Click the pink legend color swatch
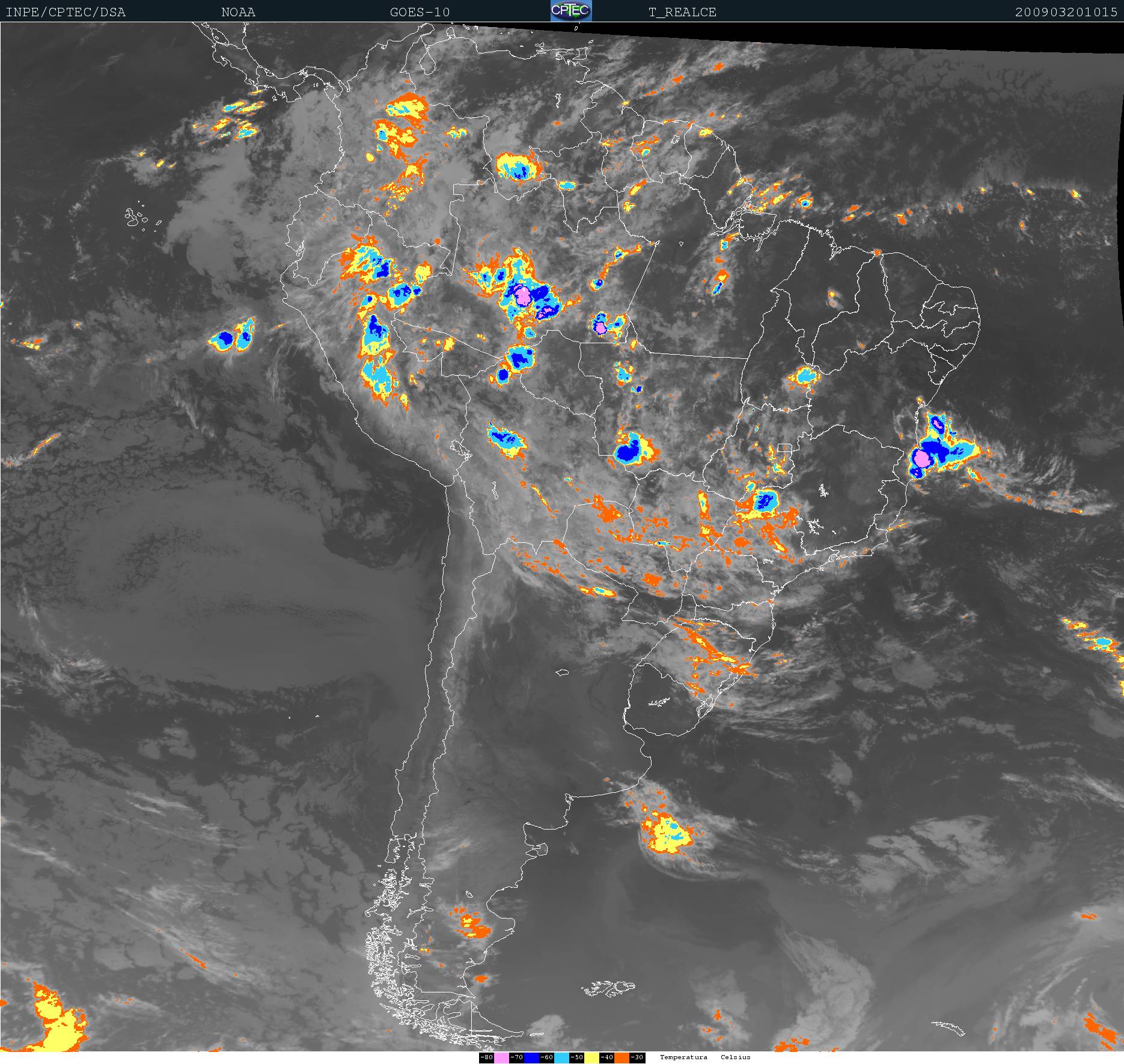1124x1064 pixels. click(x=501, y=1057)
